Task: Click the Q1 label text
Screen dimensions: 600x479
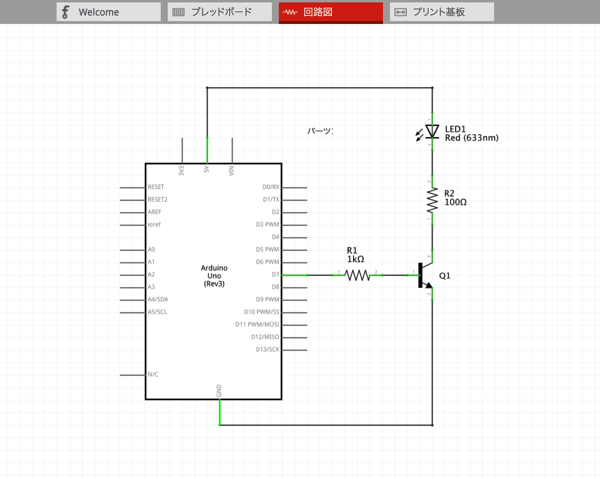Action: tap(445, 276)
